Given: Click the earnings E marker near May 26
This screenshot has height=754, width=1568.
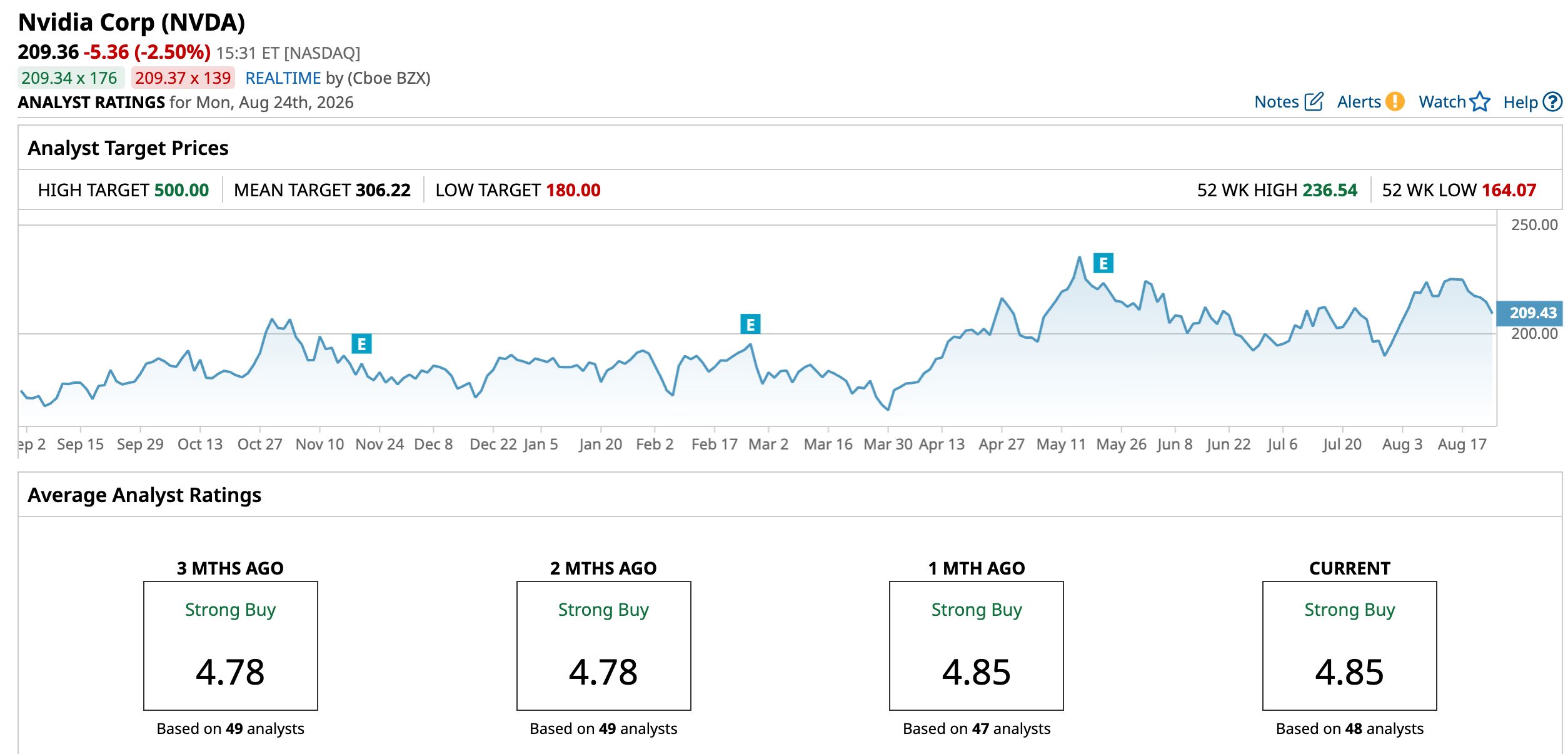Looking at the screenshot, I should coord(1103,263).
